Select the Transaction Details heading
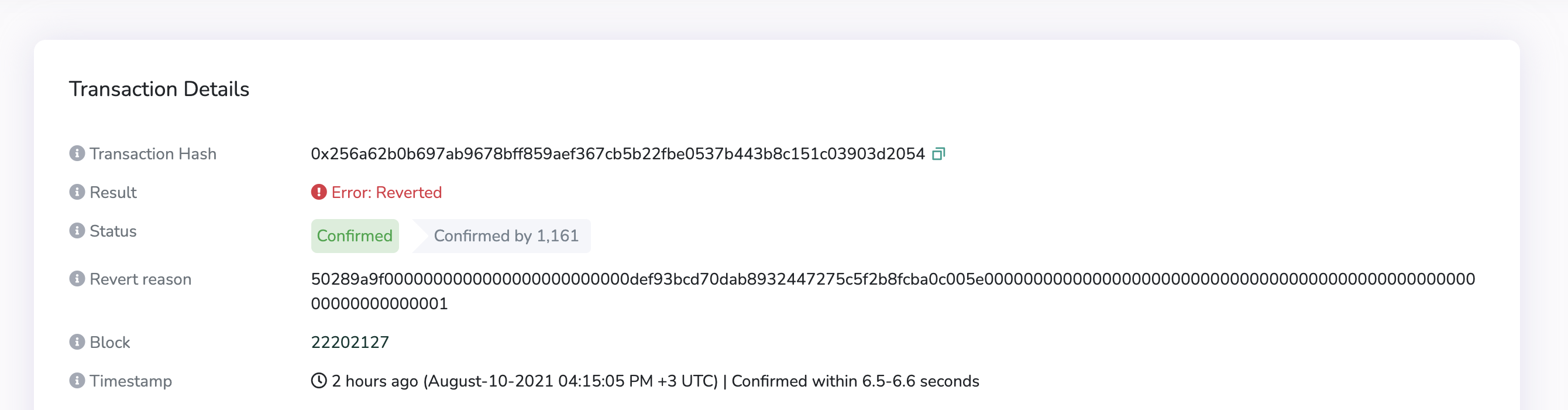Viewport: 1568px width, 410px height. pos(160,89)
